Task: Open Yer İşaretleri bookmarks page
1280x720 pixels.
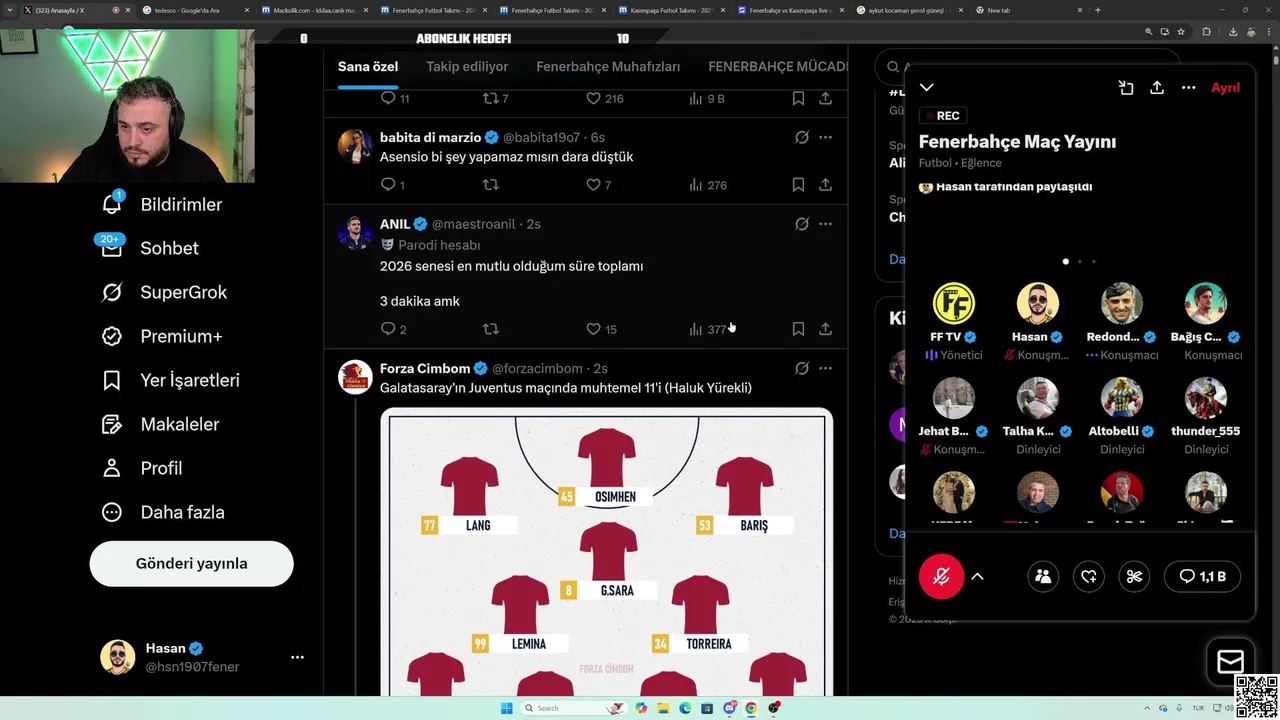Action: (170, 380)
